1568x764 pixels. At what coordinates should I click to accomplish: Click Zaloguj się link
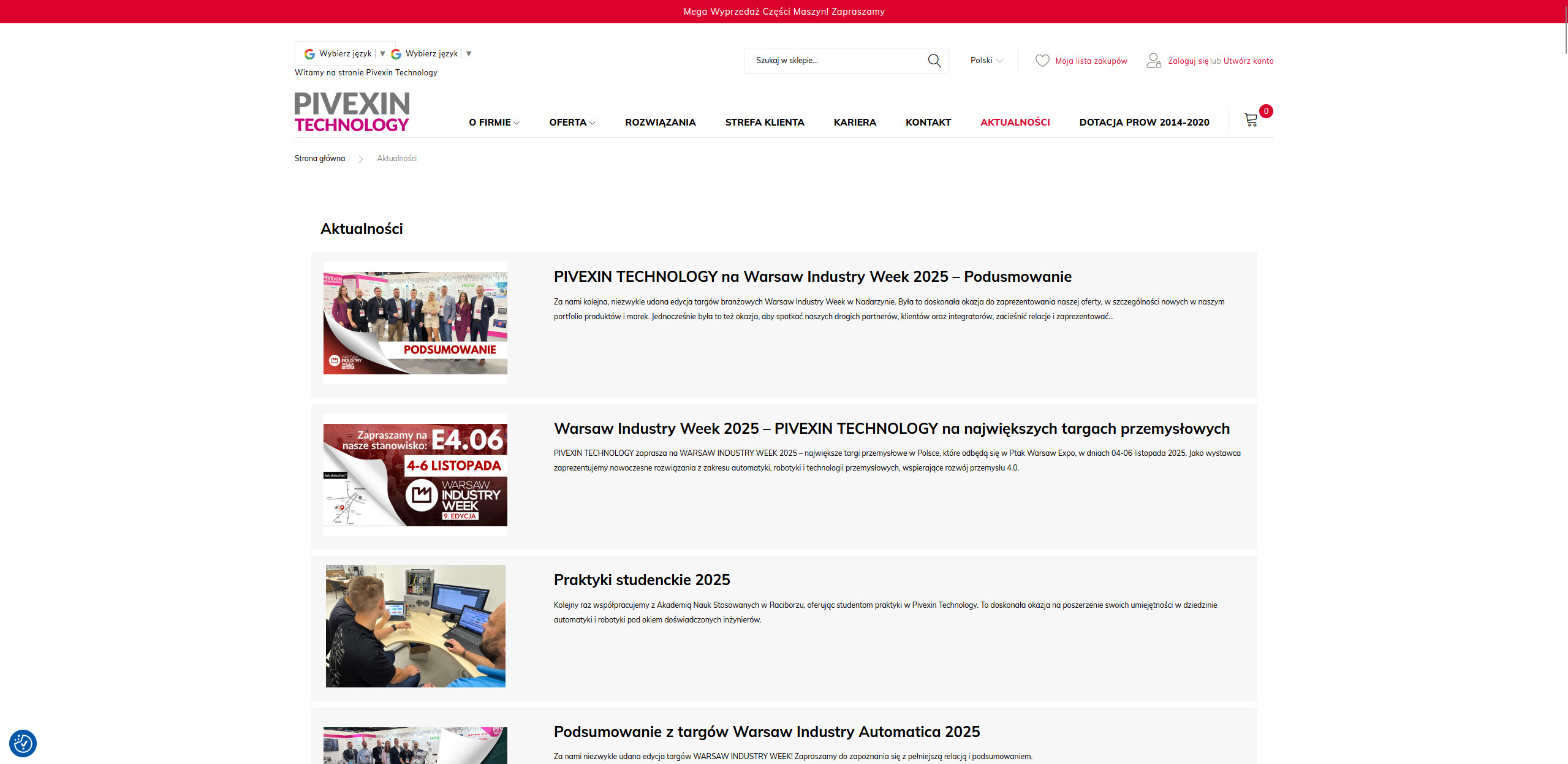click(x=1188, y=61)
